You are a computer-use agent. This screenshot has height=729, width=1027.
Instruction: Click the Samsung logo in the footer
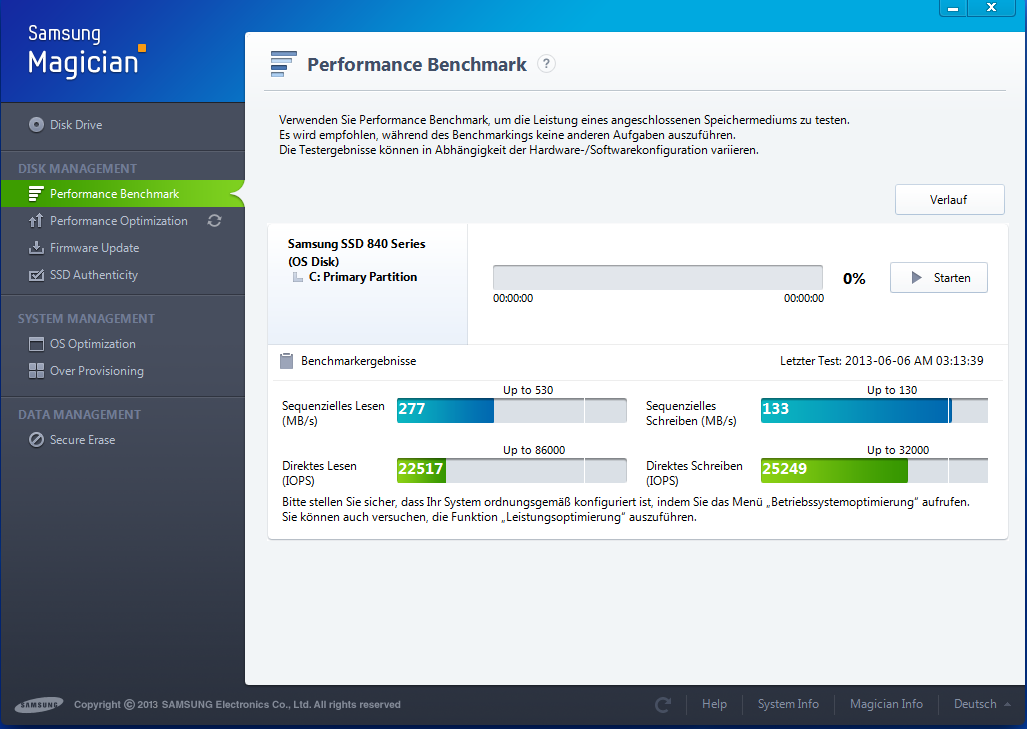coord(39,705)
